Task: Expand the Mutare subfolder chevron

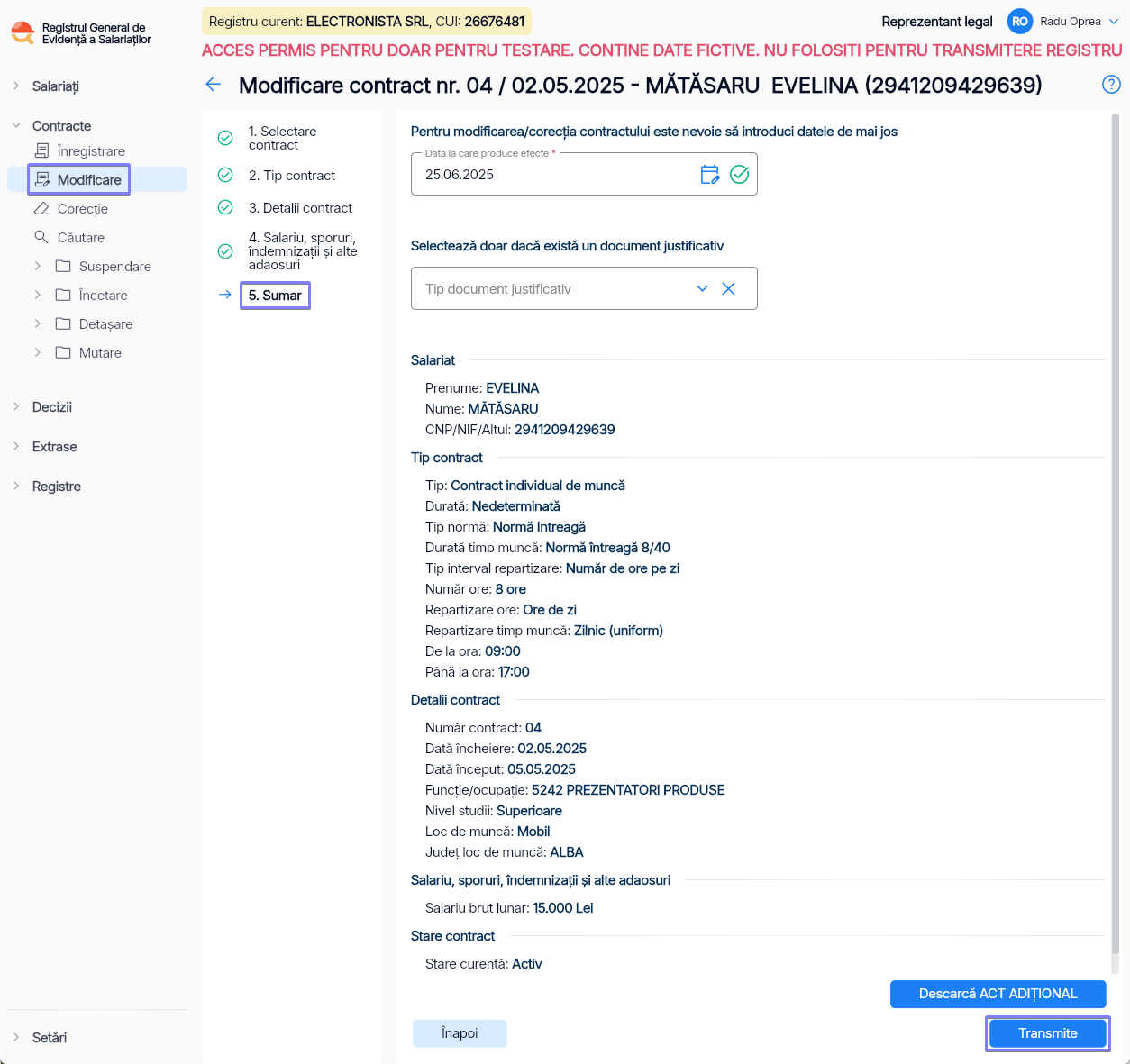Action: click(x=38, y=352)
